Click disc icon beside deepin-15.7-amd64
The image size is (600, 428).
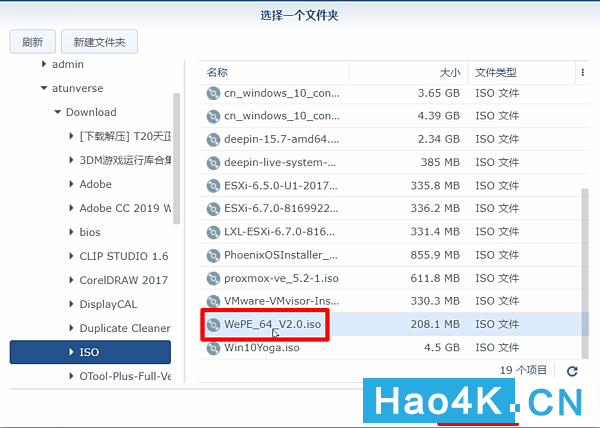(x=213, y=140)
